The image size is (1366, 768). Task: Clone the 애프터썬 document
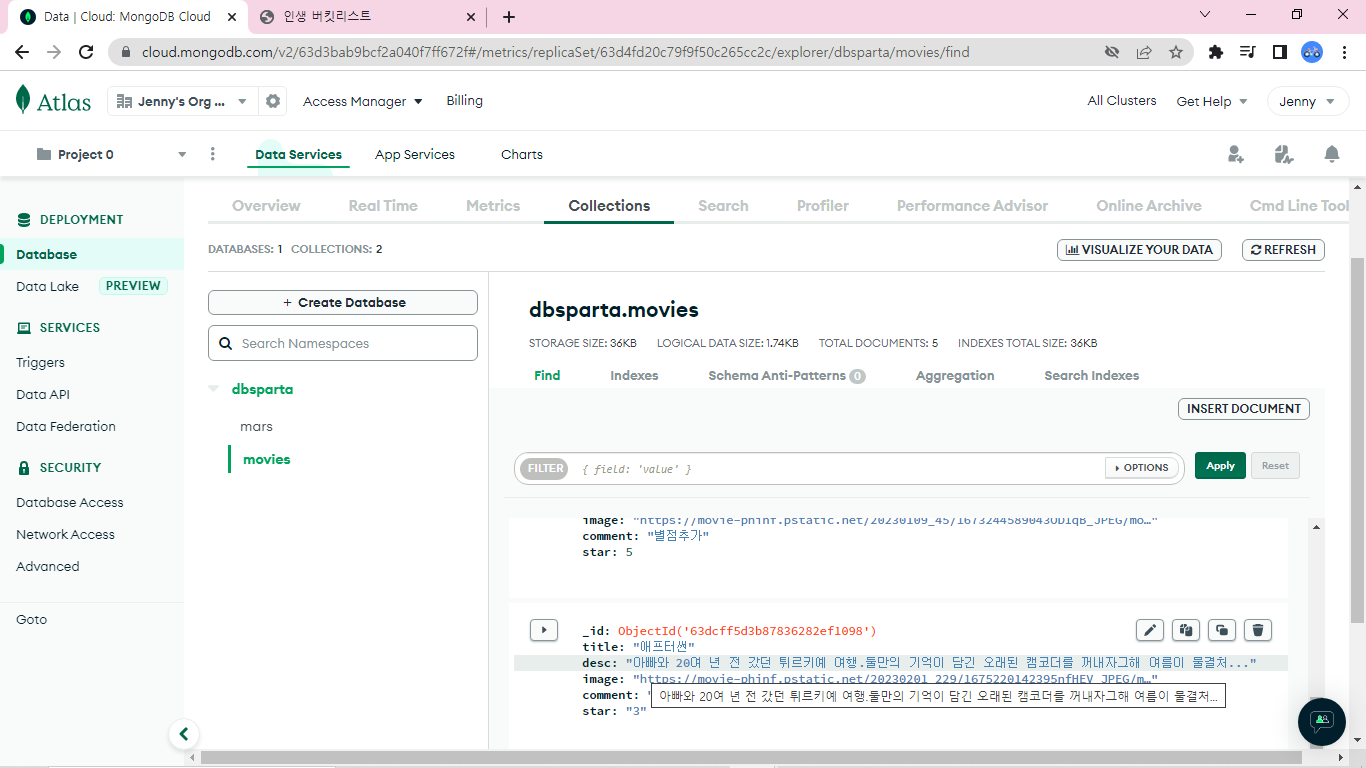pos(1222,630)
